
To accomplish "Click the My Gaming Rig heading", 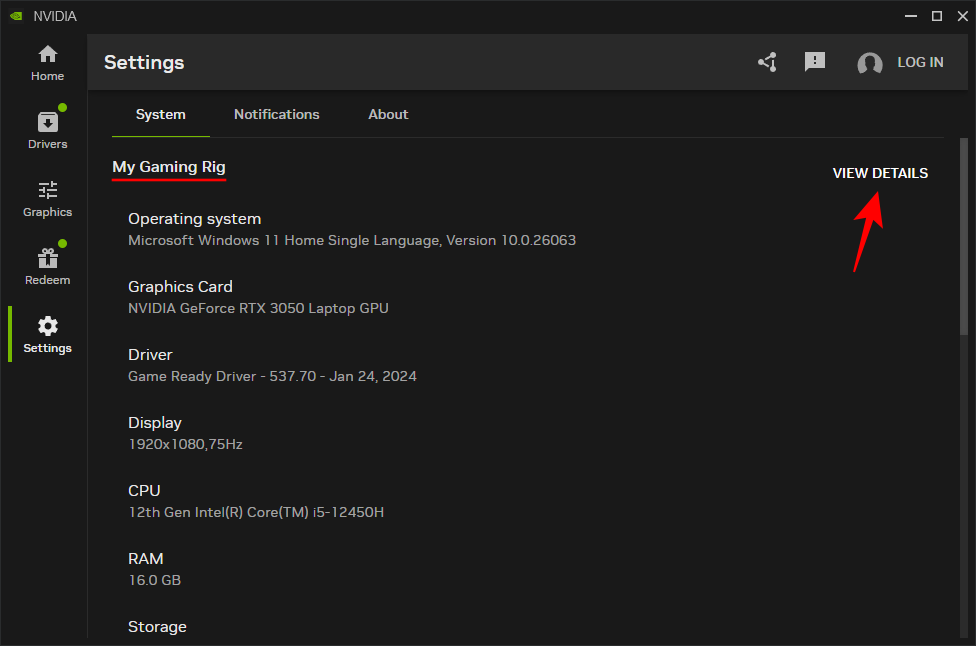I will coord(169,167).
